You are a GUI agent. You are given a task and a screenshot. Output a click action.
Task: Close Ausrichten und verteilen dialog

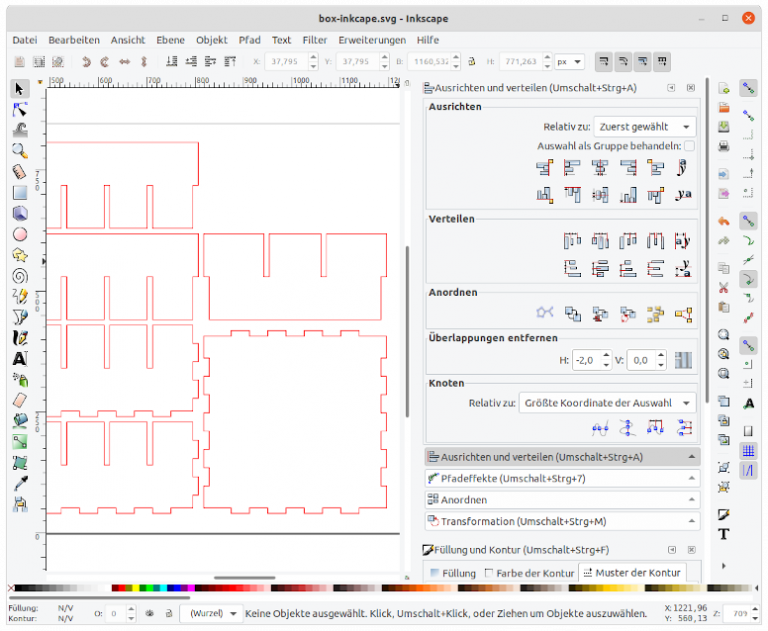click(x=691, y=88)
